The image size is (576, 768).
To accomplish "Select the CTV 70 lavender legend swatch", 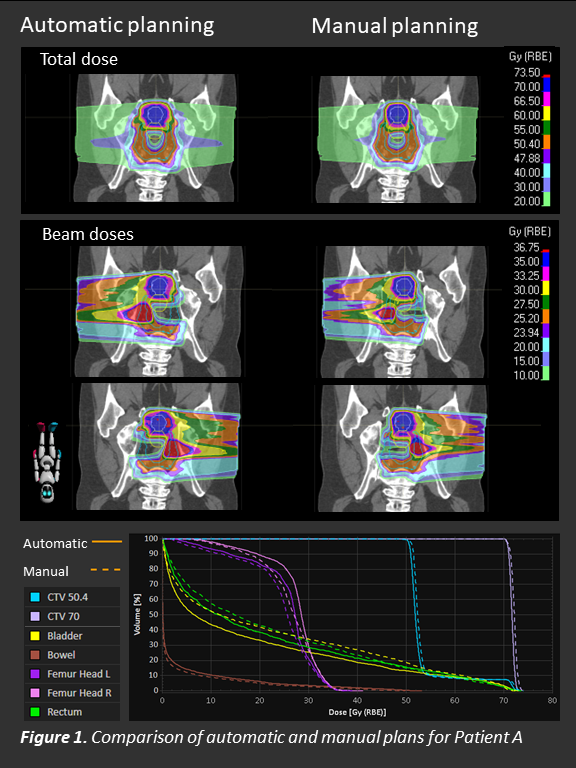I will tap(35, 616).
